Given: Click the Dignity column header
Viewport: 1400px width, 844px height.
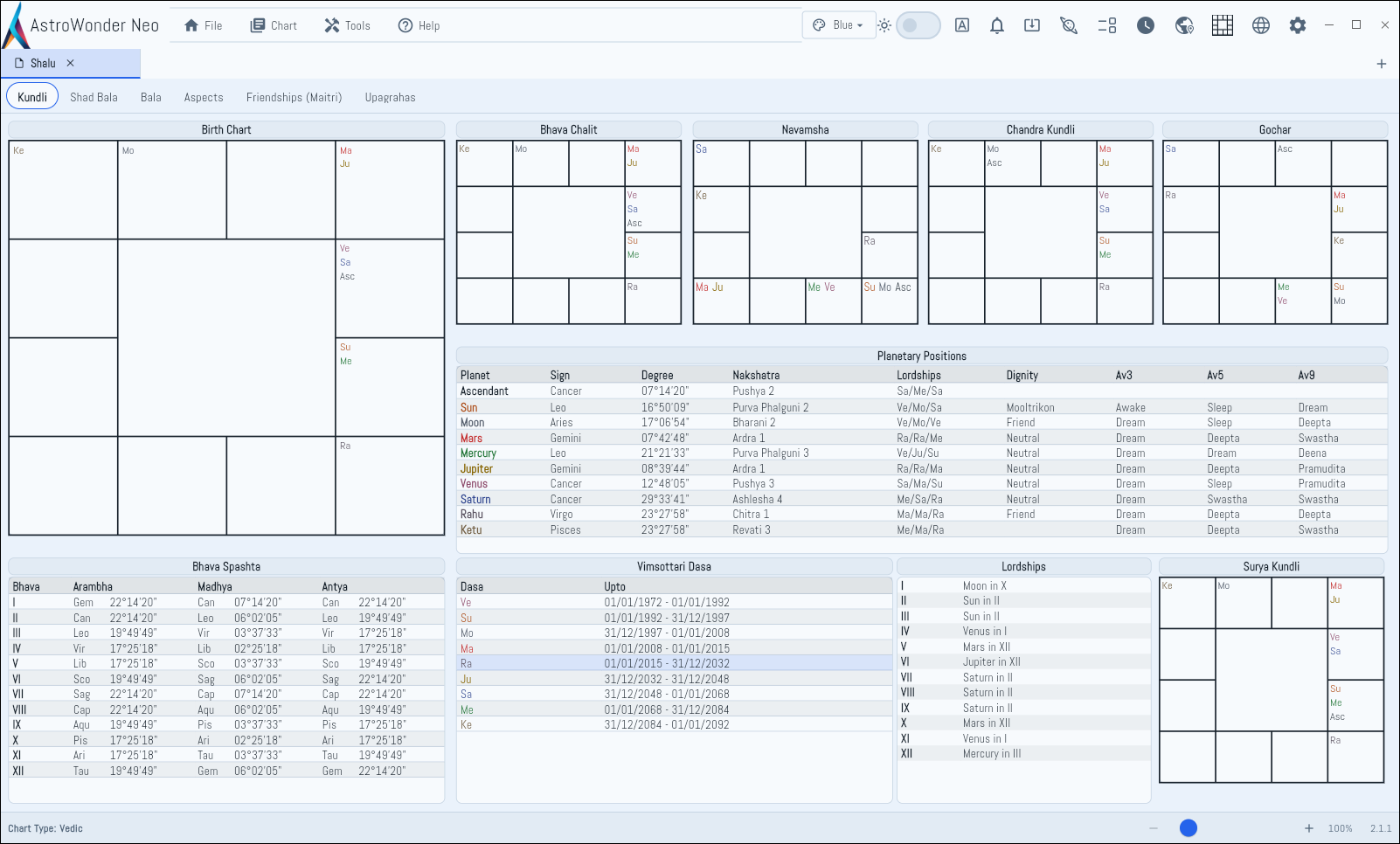Looking at the screenshot, I should click(1022, 375).
